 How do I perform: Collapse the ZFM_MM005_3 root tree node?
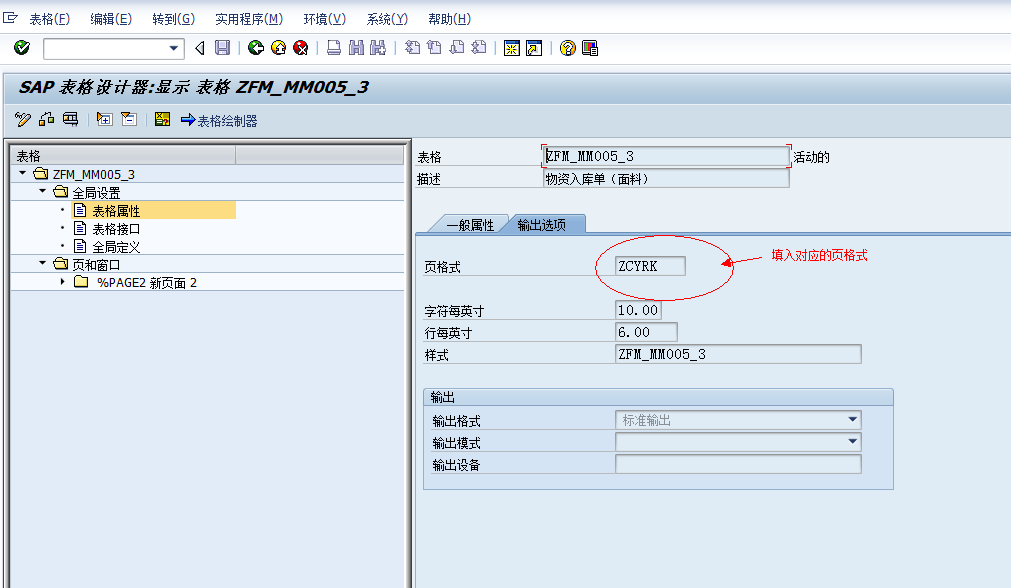click(x=23, y=173)
